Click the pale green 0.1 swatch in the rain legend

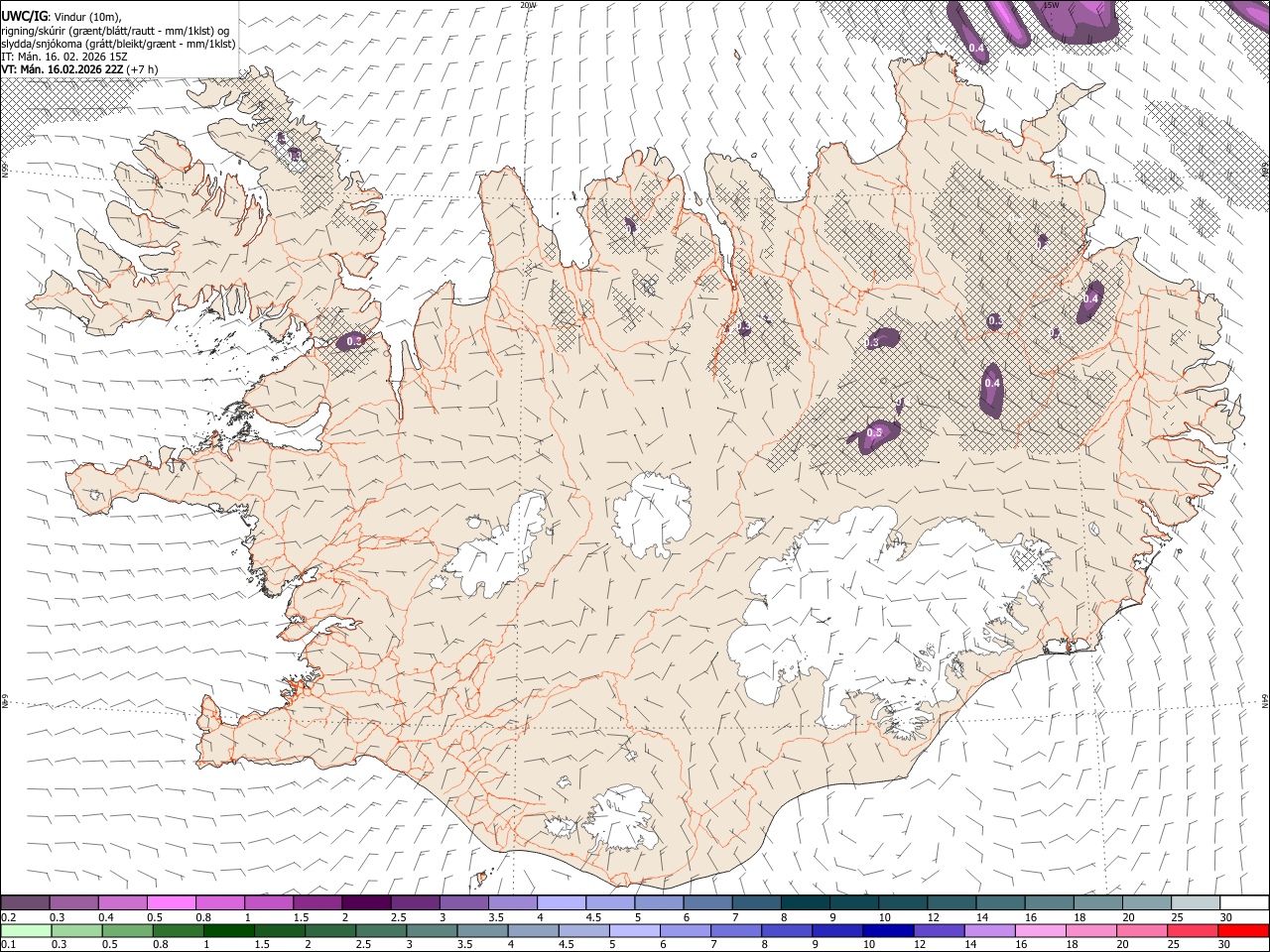[26, 930]
